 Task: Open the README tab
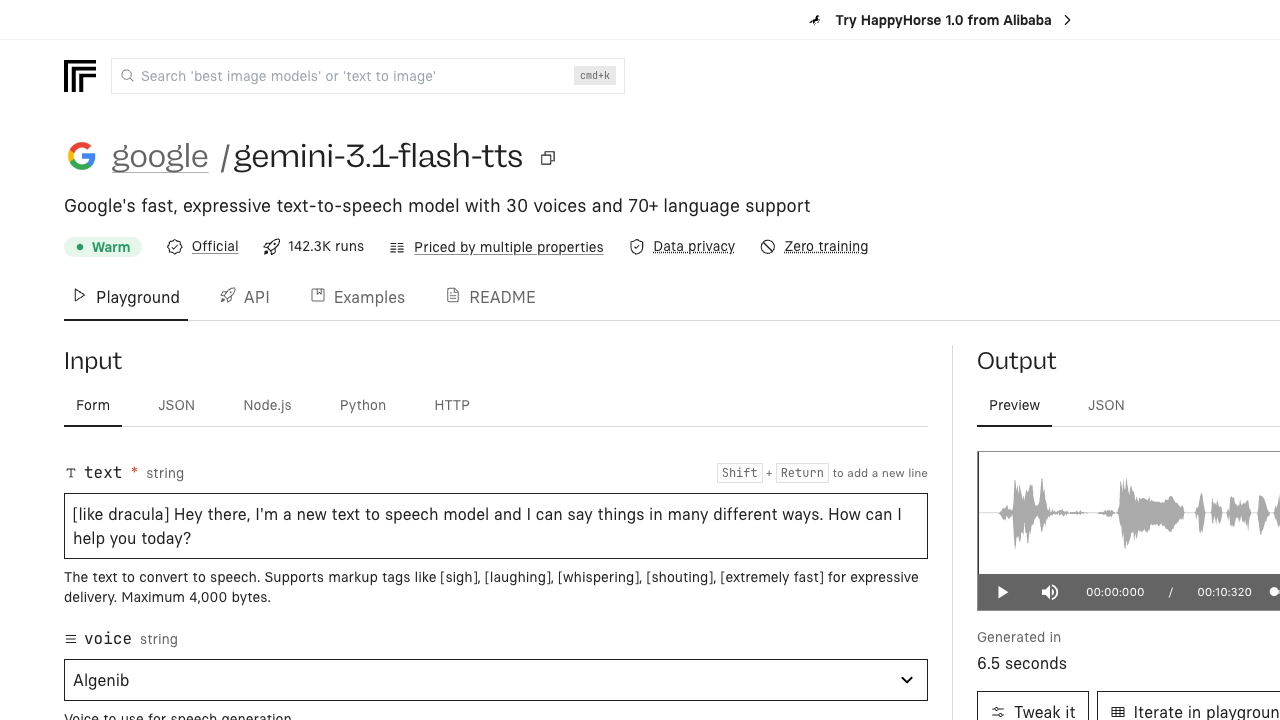(x=490, y=297)
